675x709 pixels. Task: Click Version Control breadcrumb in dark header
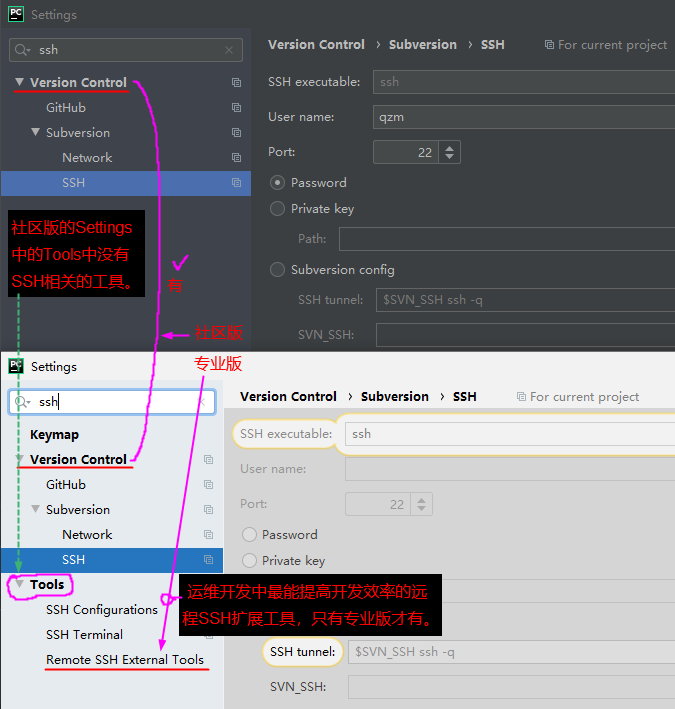316,44
